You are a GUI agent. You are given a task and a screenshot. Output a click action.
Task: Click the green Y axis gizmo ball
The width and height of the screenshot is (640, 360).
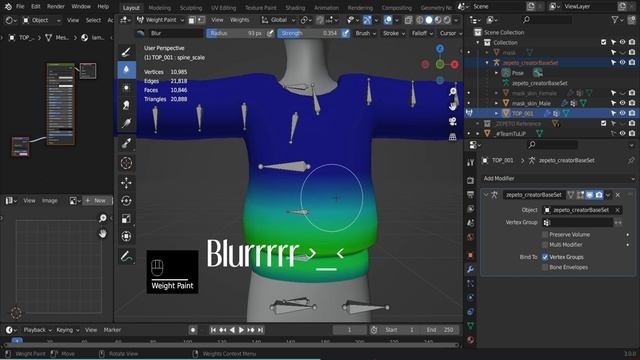click(x=440, y=64)
